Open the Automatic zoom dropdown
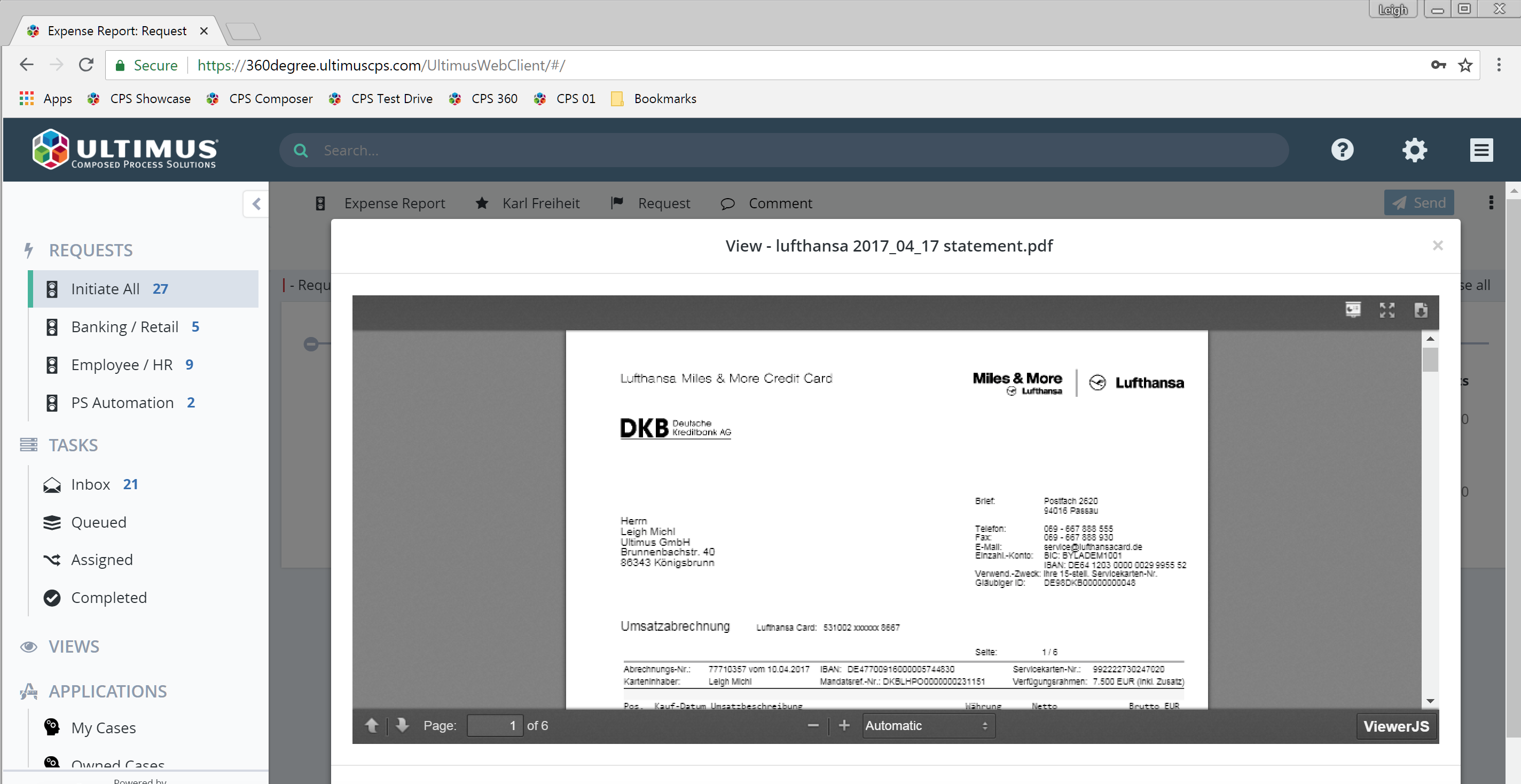1521x784 pixels. point(928,726)
